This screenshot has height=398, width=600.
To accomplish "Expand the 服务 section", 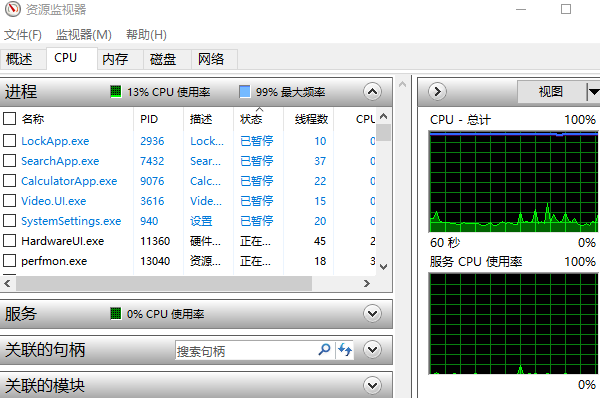I will (x=372, y=314).
